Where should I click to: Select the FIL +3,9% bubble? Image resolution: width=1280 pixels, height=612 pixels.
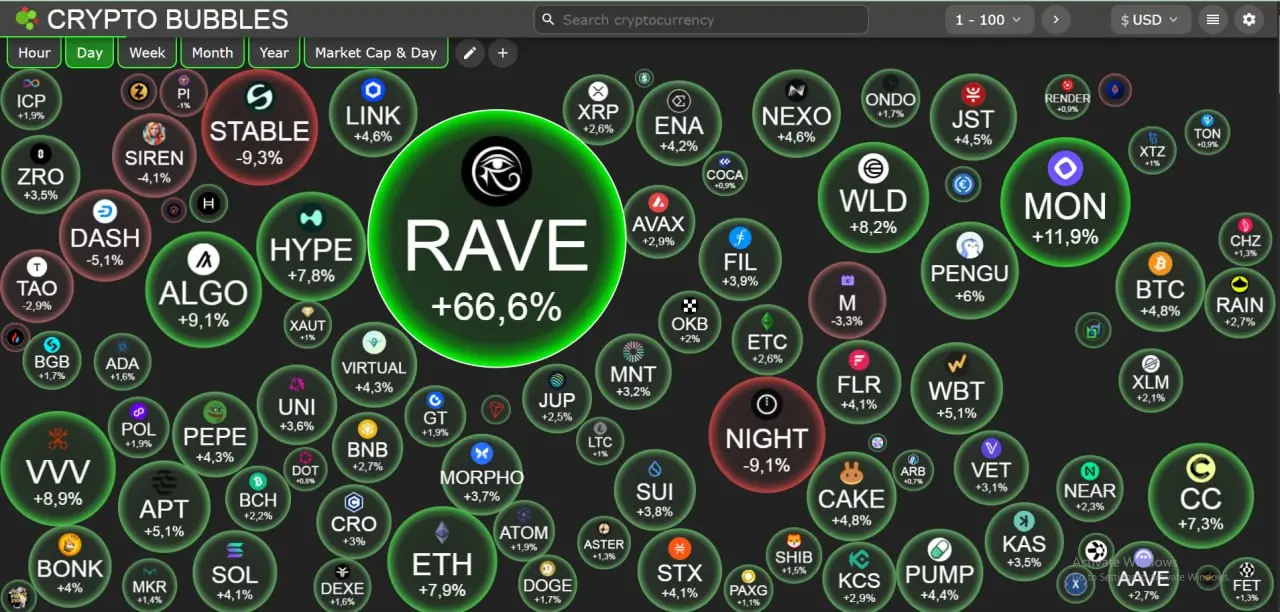pyautogui.click(x=740, y=258)
